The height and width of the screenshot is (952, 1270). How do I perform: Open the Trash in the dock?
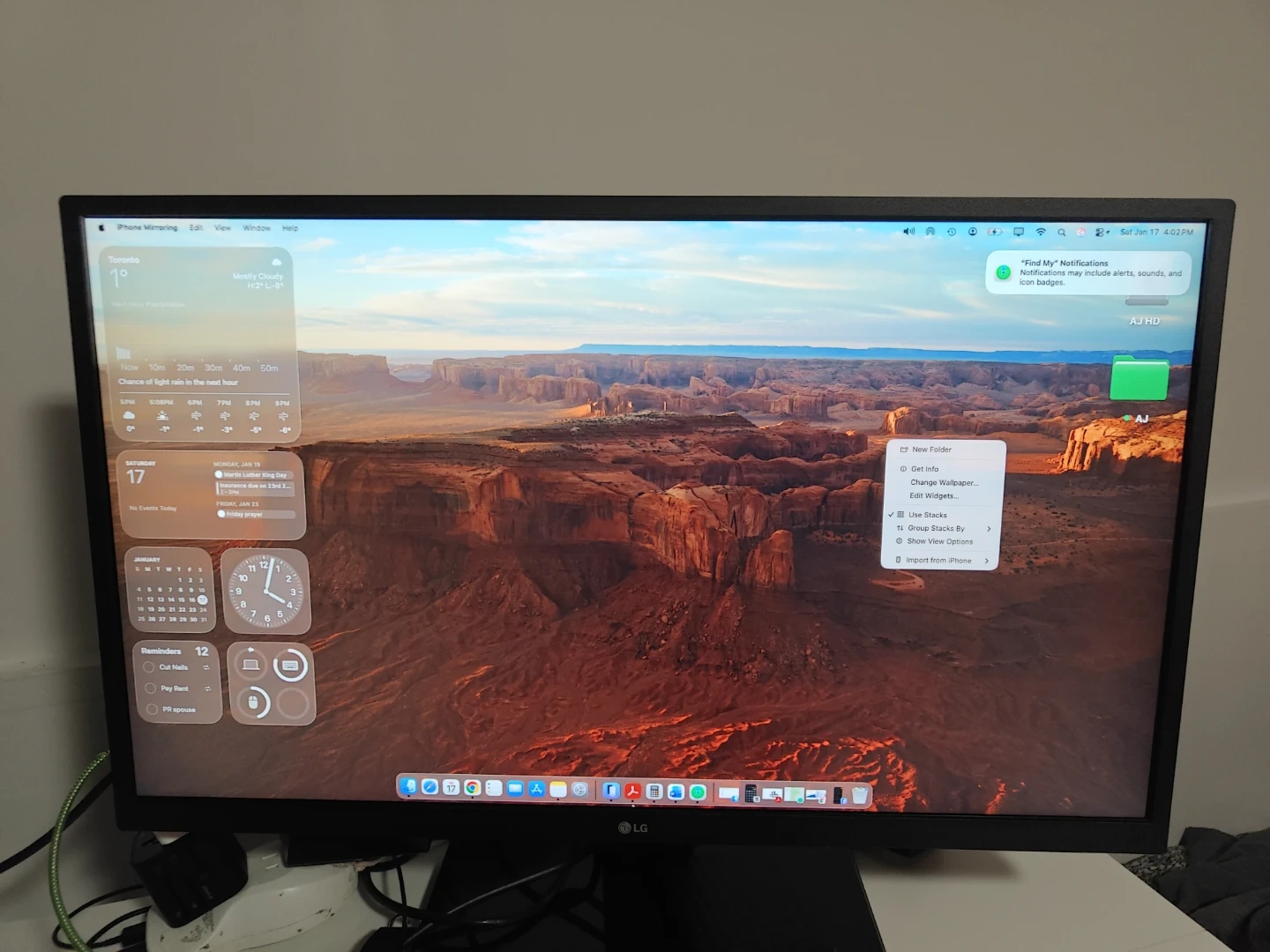(860, 795)
